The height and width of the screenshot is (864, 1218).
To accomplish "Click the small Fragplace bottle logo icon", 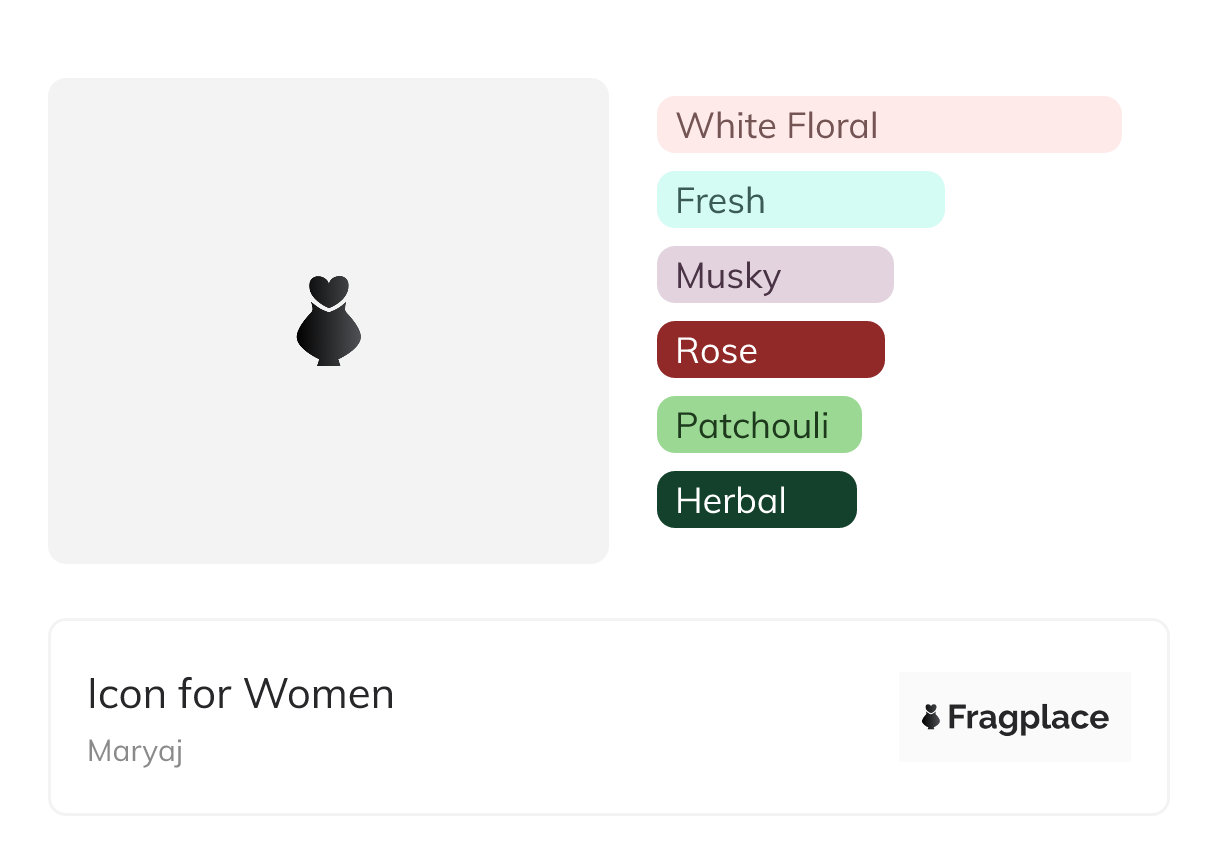I will [931, 717].
